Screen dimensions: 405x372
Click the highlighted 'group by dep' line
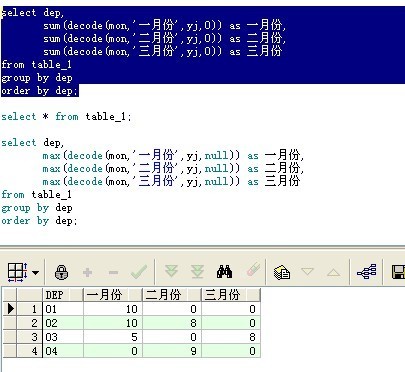[x=37, y=78]
